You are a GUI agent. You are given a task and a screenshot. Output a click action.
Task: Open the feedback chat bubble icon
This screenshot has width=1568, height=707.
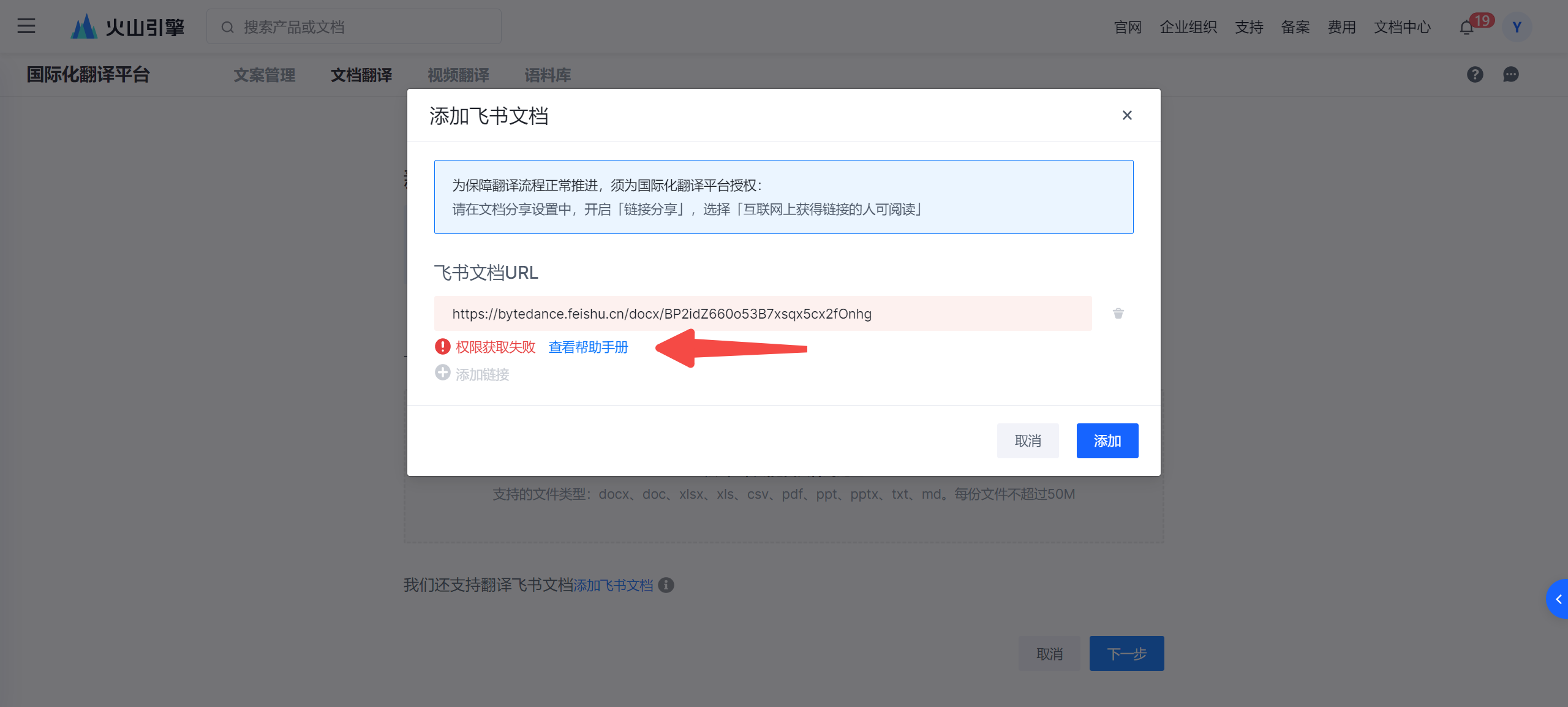click(x=1511, y=75)
